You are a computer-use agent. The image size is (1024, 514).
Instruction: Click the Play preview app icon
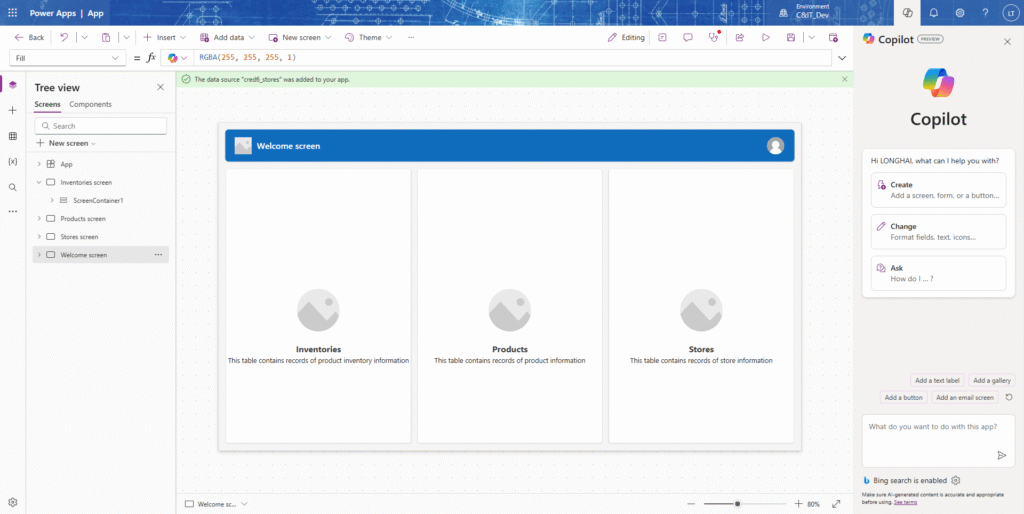click(766, 37)
